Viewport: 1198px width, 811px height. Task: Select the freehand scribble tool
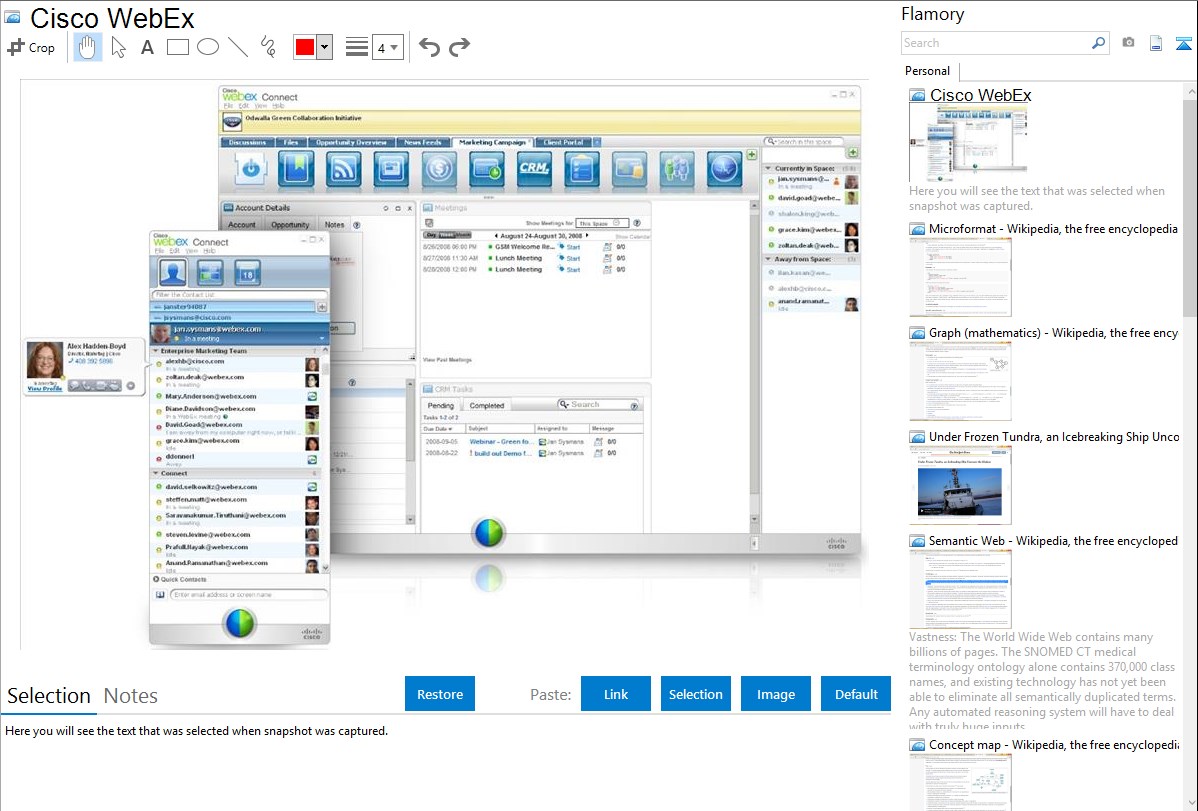tap(268, 47)
